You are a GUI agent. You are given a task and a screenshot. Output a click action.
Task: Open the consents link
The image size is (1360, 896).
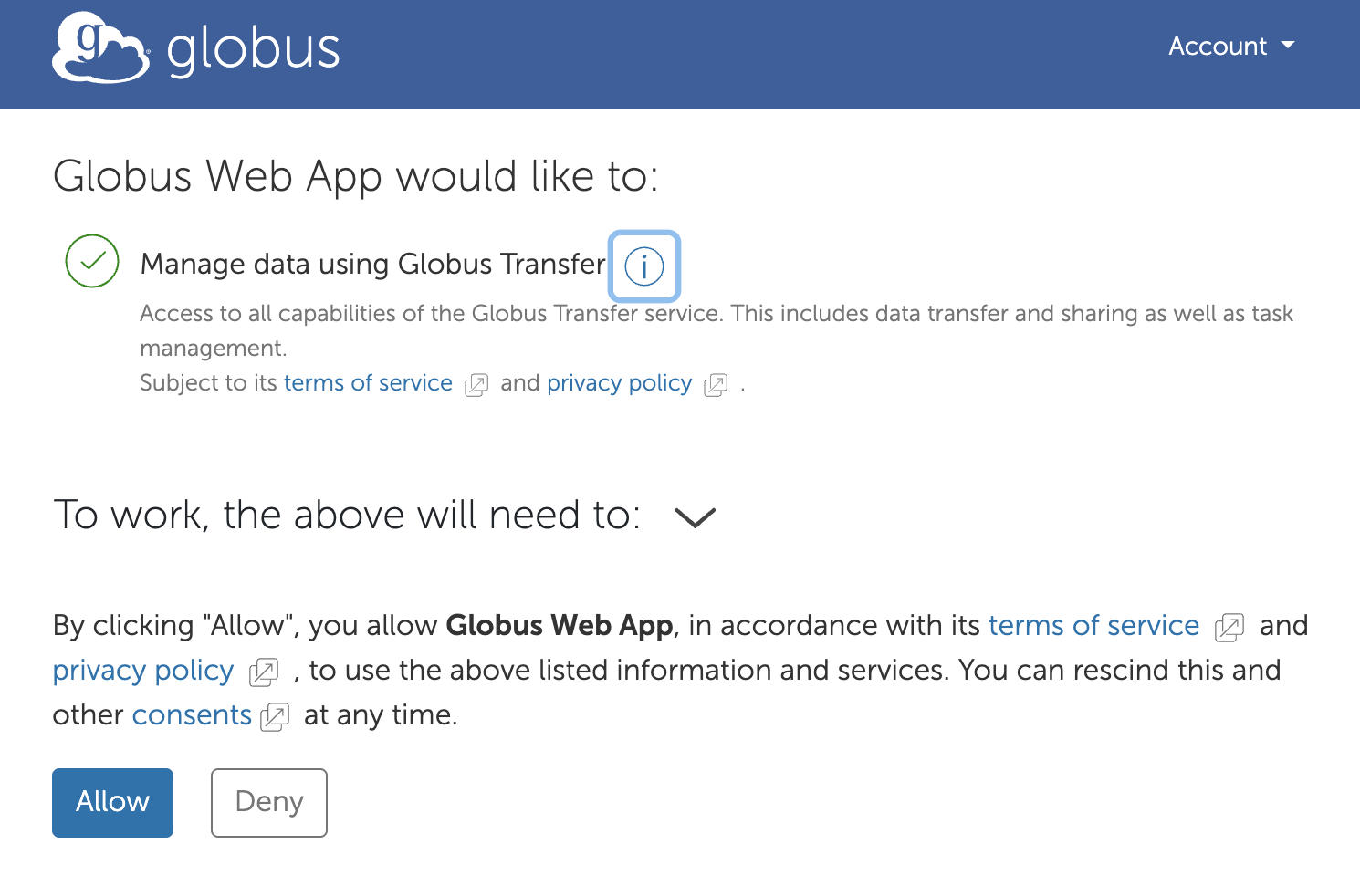click(193, 715)
